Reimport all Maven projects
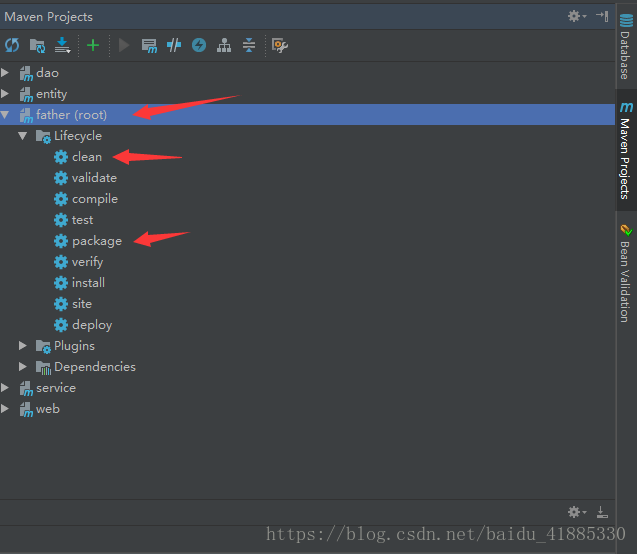Screen dimensions: 637x554 click(12, 45)
